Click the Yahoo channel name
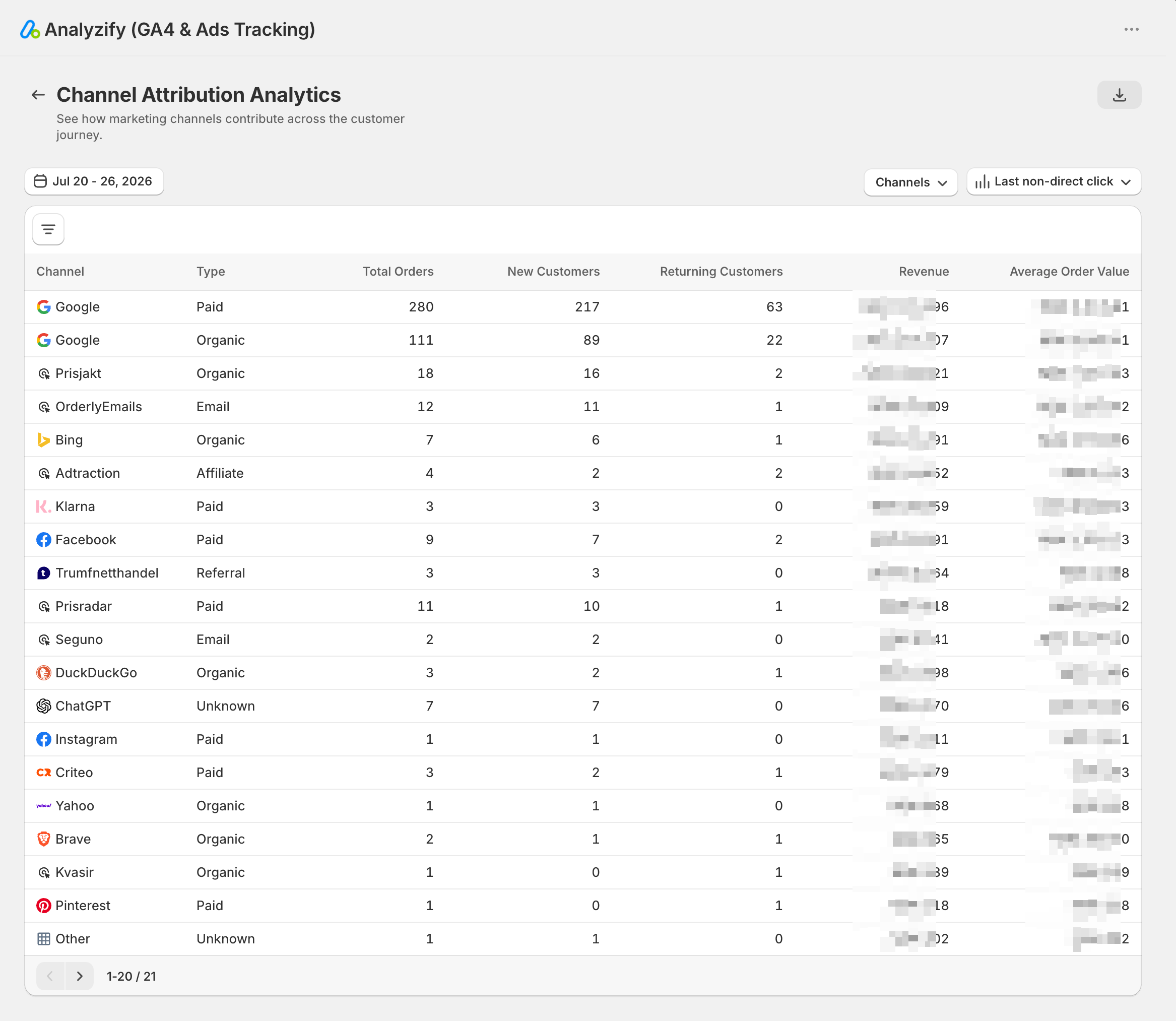Viewport: 1176px width, 1021px height. click(x=75, y=806)
